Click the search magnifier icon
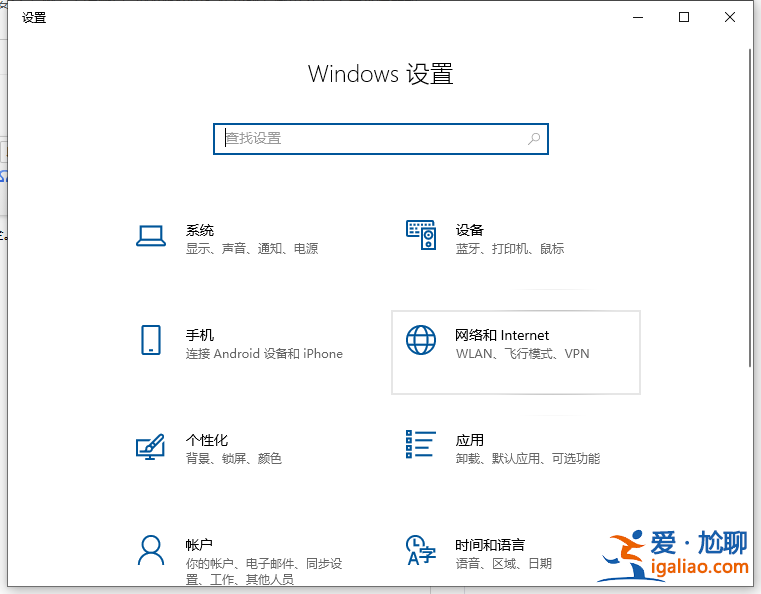The height and width of the screenshot is (594, 761). (534, 139)
